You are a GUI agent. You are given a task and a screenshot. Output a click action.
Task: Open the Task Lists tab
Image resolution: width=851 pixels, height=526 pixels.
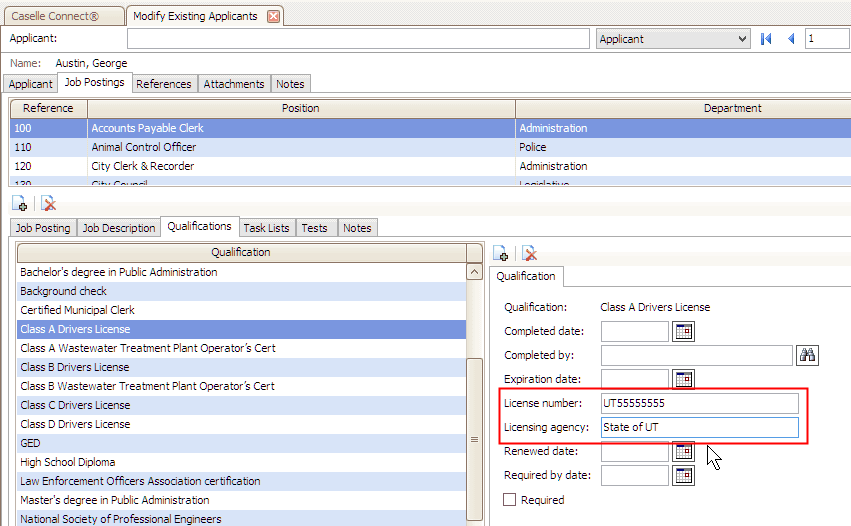(x=266, y=228)
